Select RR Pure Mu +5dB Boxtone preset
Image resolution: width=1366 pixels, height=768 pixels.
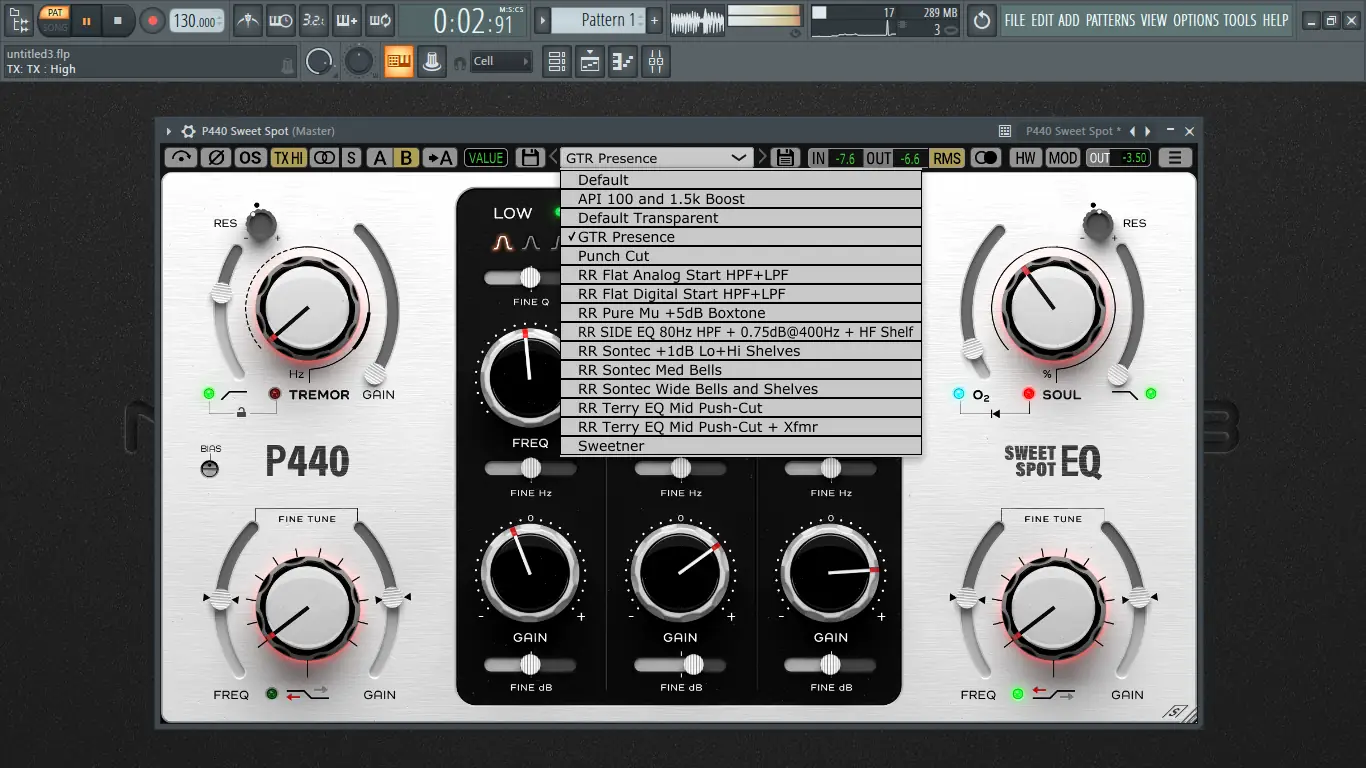coord(741,313)
